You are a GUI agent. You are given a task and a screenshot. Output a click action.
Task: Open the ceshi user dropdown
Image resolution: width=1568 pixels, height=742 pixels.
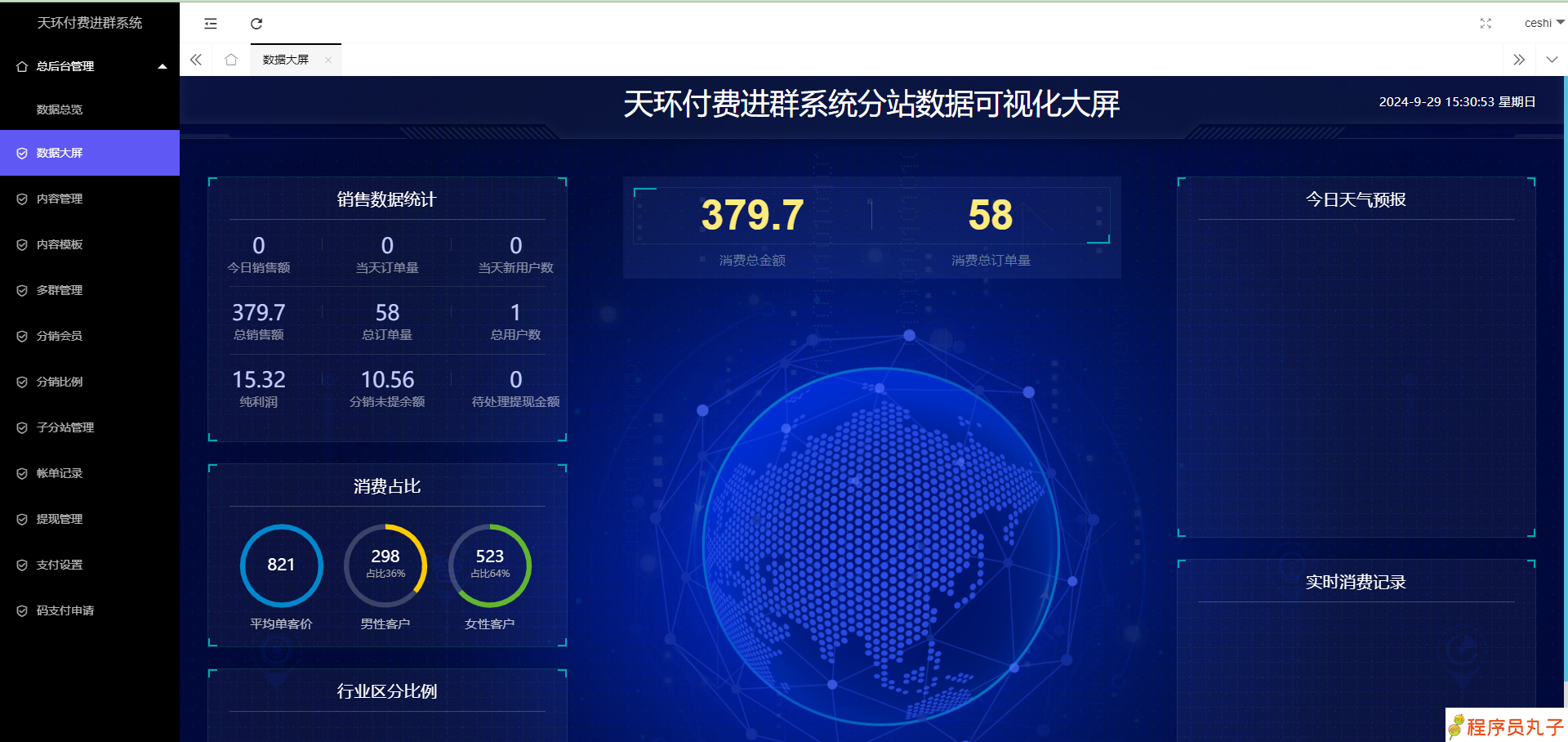coord(1543,23)
